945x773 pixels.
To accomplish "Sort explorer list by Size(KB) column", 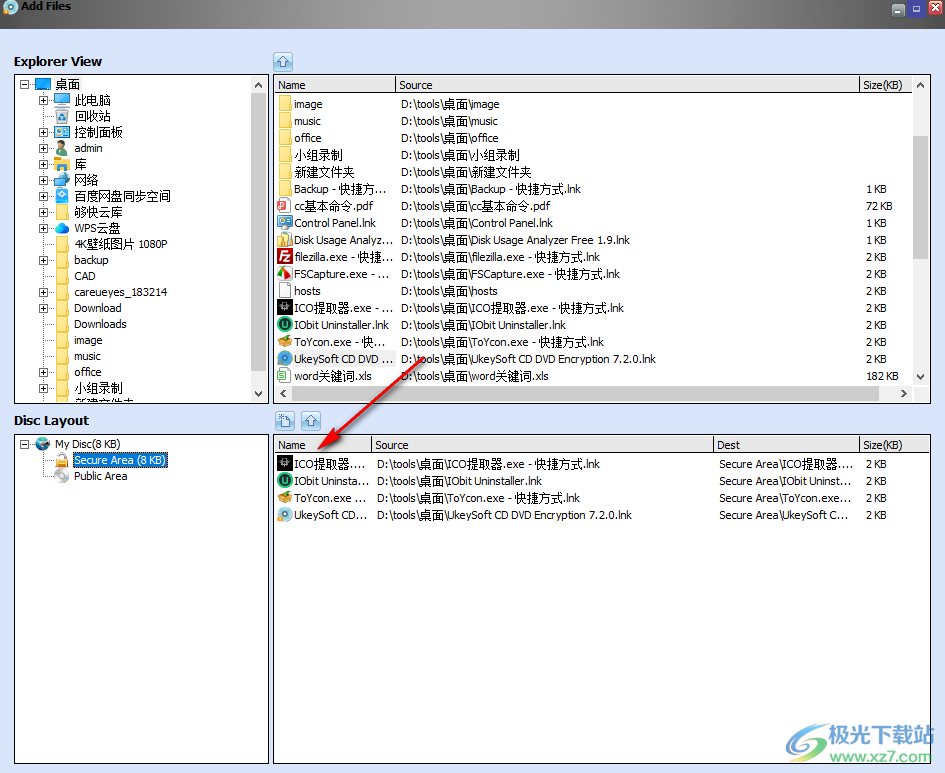I will [886, 85].
